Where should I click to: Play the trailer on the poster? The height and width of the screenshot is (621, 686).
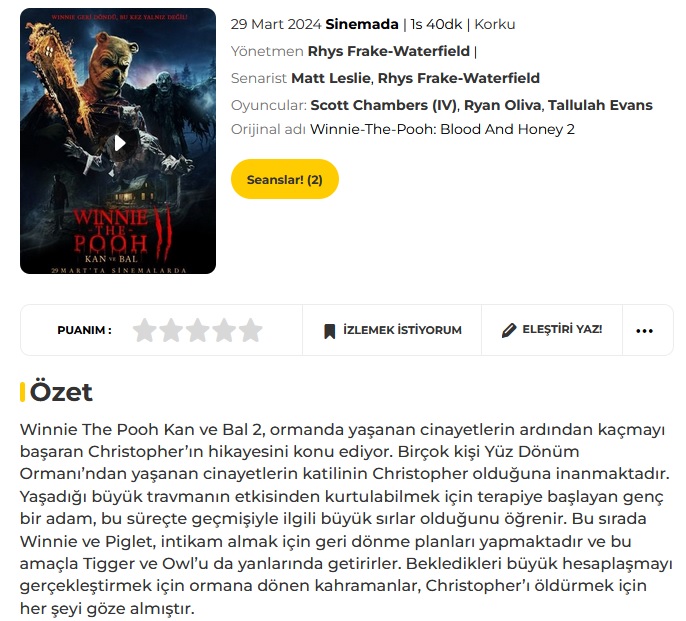pos(119,143)
